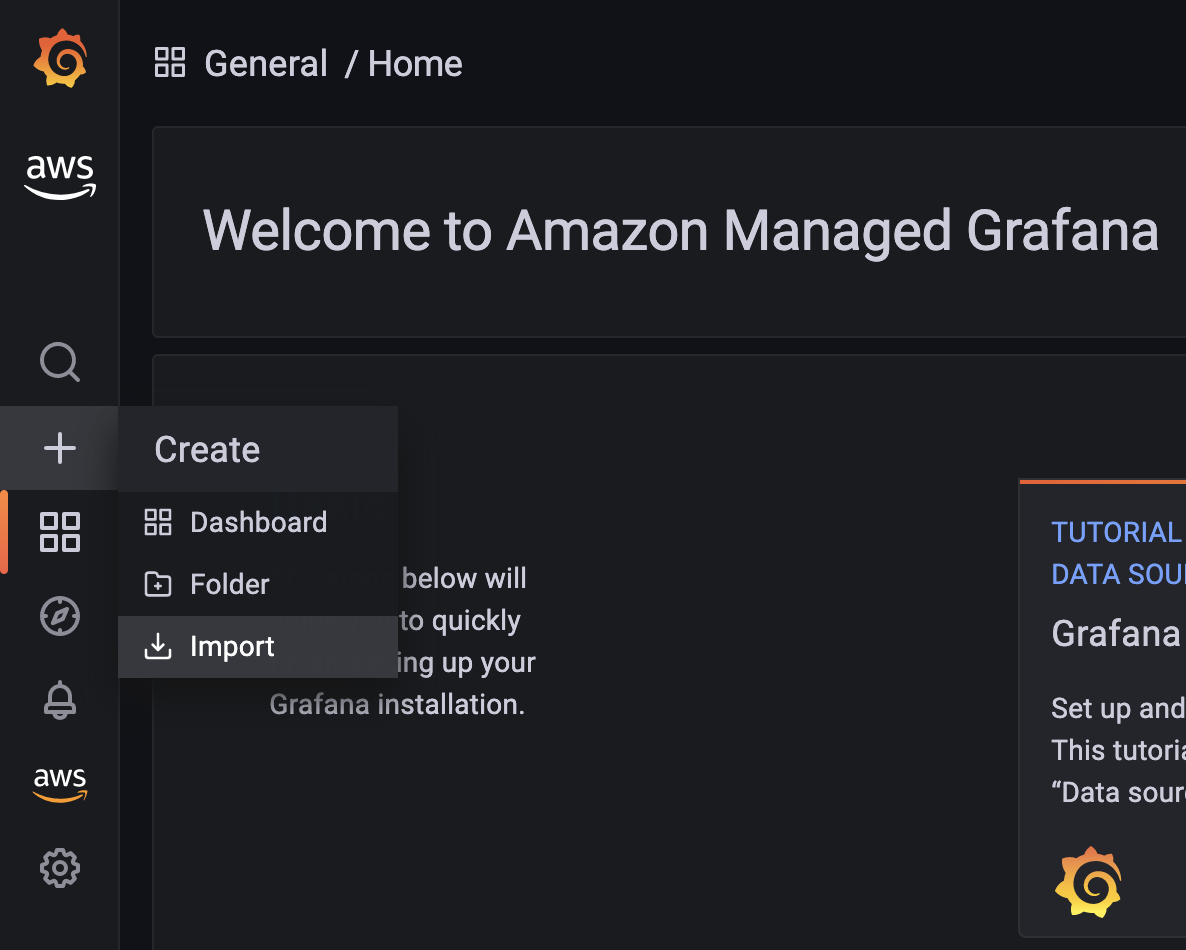This screenshot has height=950, width=1186.
Task: Click the plus Create icon in sidebar
Action: pyautogui.click(x=60, y=448)
